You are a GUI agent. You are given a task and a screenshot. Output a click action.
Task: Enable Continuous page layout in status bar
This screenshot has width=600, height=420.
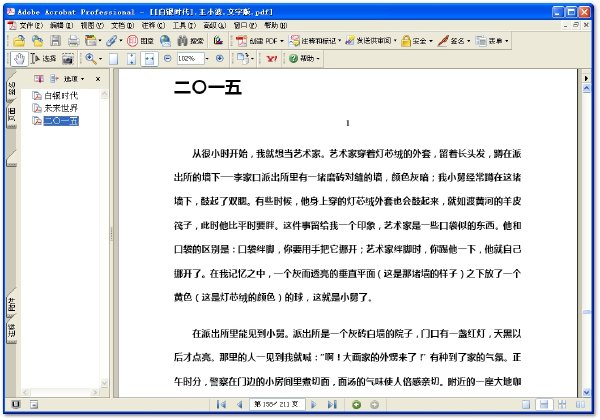(544, 405)
